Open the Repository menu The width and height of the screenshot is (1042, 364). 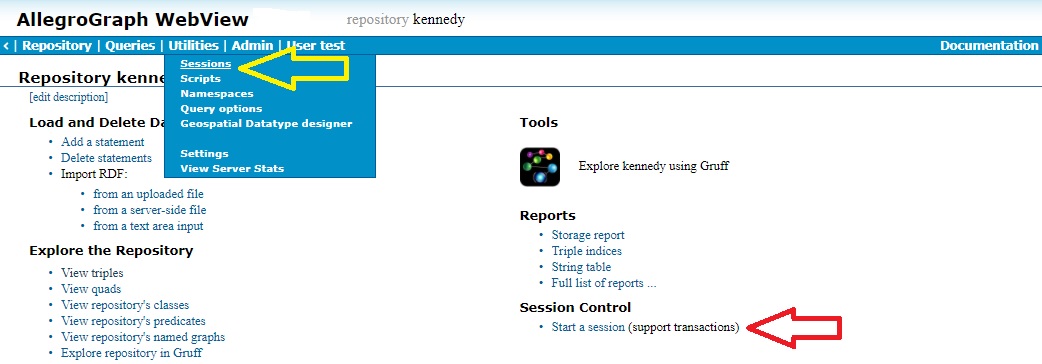56,46
